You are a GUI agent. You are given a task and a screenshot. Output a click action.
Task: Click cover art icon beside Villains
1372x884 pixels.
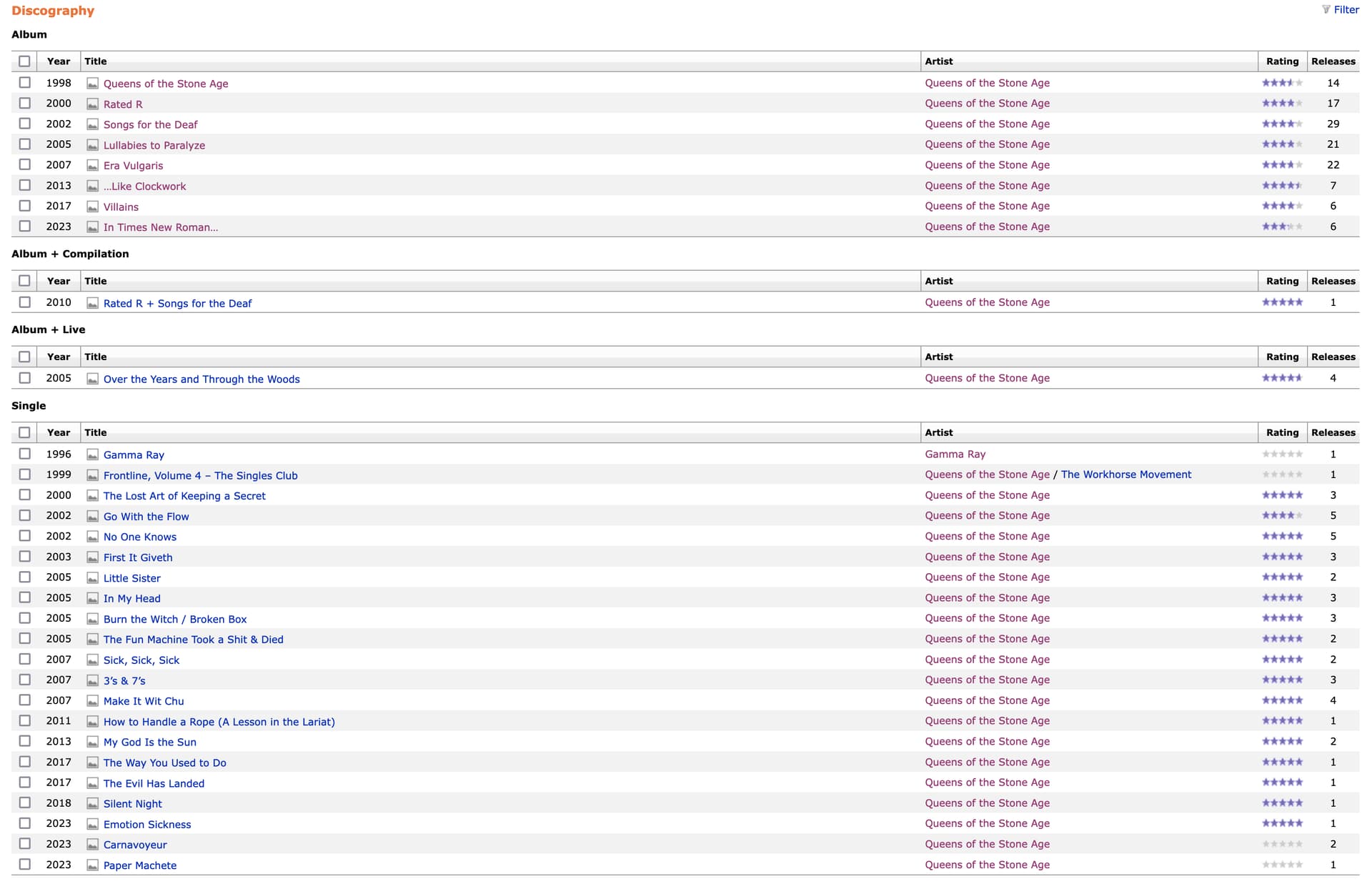(x=92, y=207)
